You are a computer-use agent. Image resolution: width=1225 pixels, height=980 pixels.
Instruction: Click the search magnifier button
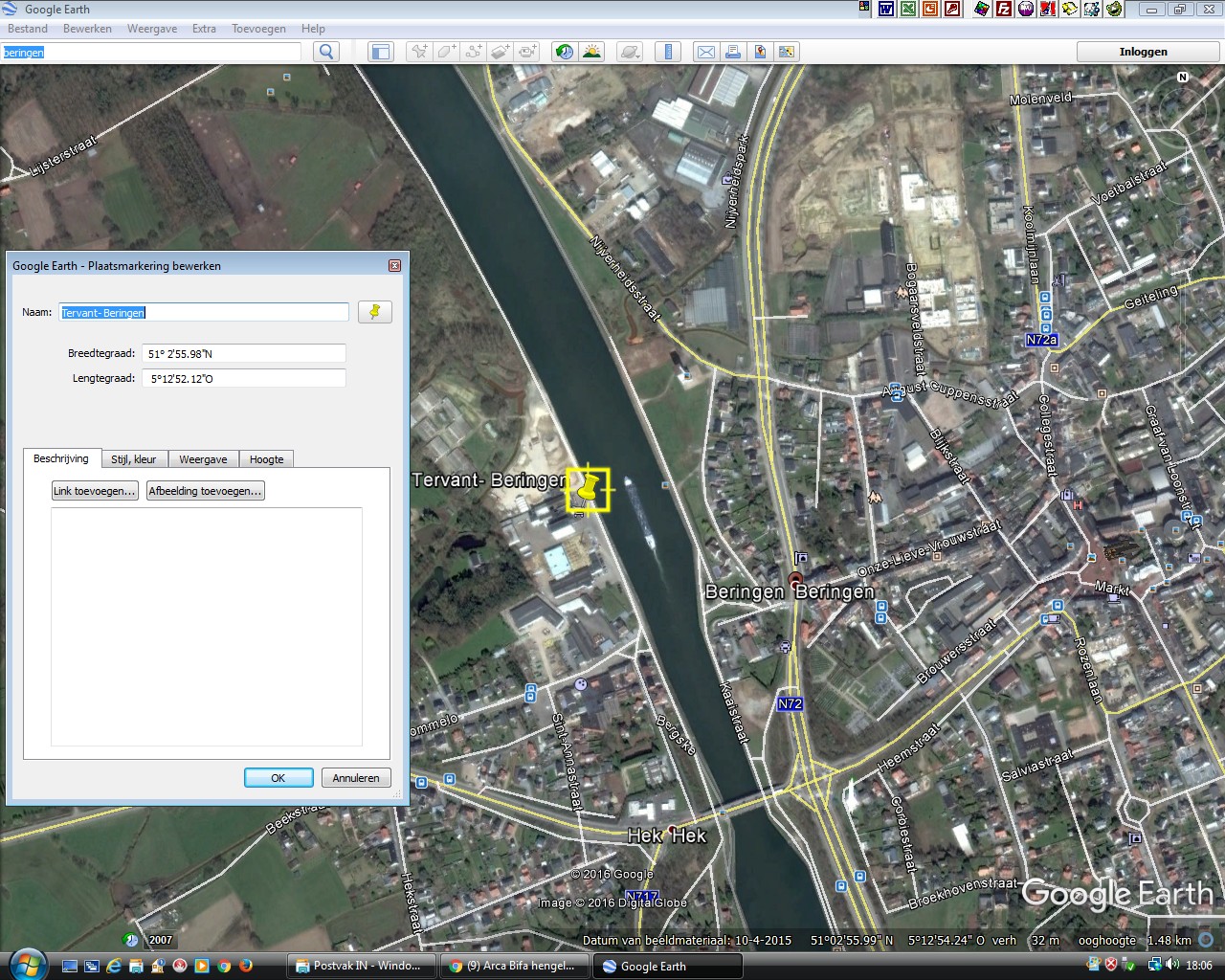coord(326,52)
